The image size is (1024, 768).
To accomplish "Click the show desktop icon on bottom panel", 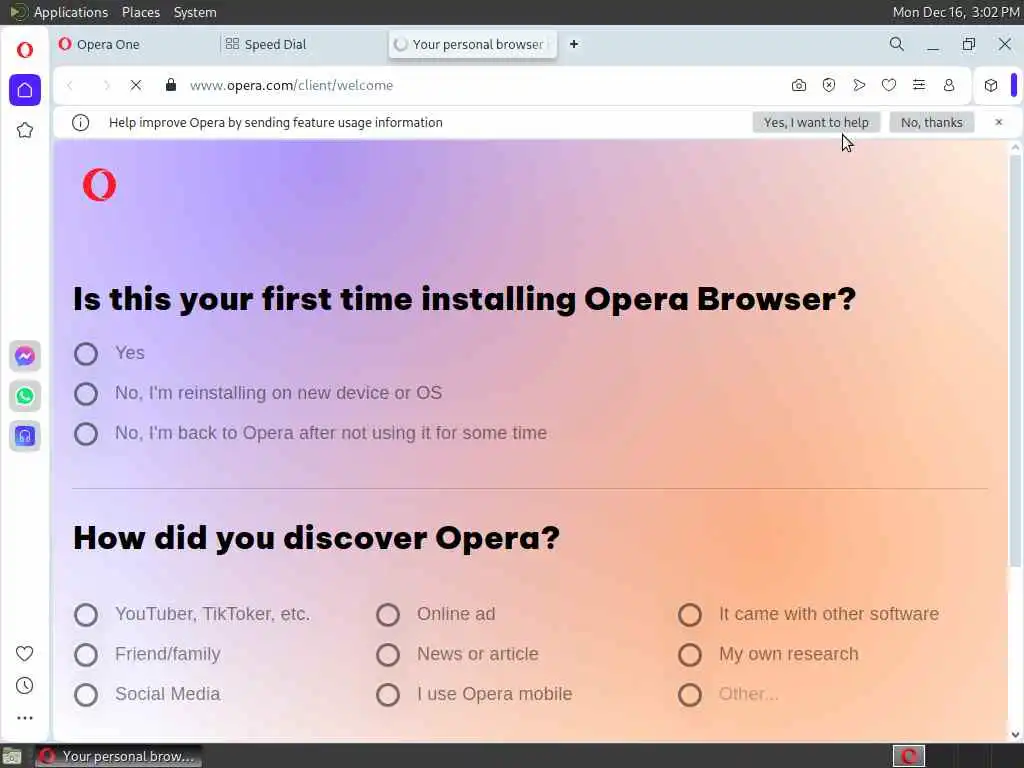I will 12,756.
